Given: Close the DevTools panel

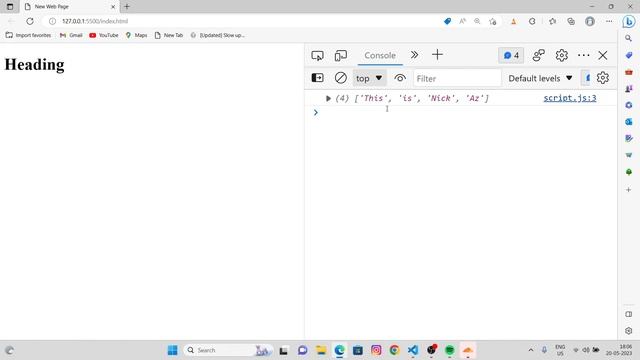Looking at the screenshot, I should tap(603, 55).
